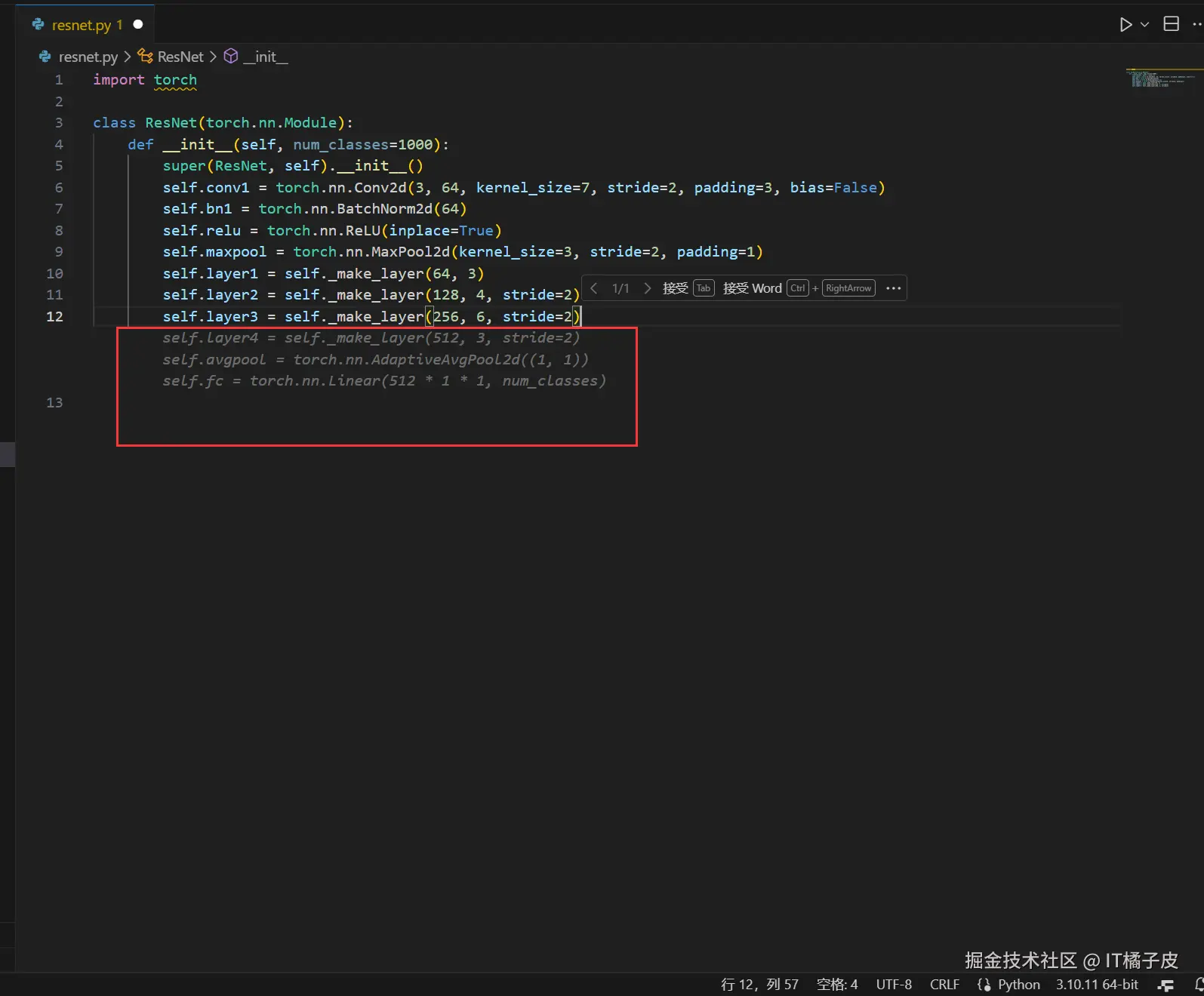This screenshot has width=1204, height=996.
Task: Click __init__ method in the breadcrumb
Action: tap(265, 57)
